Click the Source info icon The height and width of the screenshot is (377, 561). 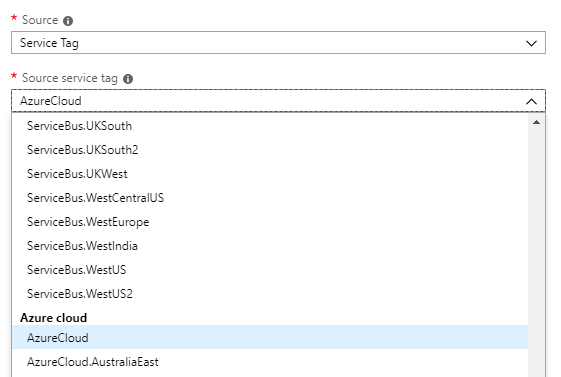(68, 21)
